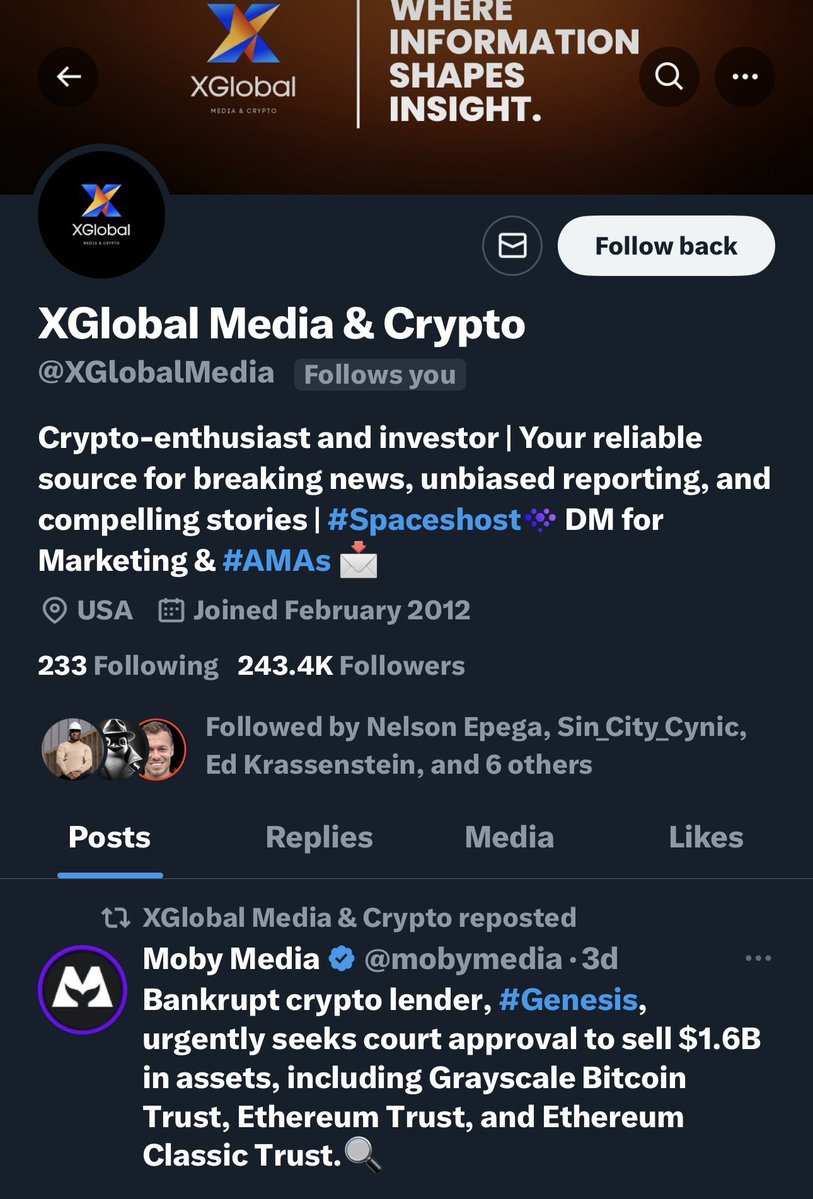813x1199 pixels.
Task: Open profile search magnifier icon
Action: coord(669,76)
